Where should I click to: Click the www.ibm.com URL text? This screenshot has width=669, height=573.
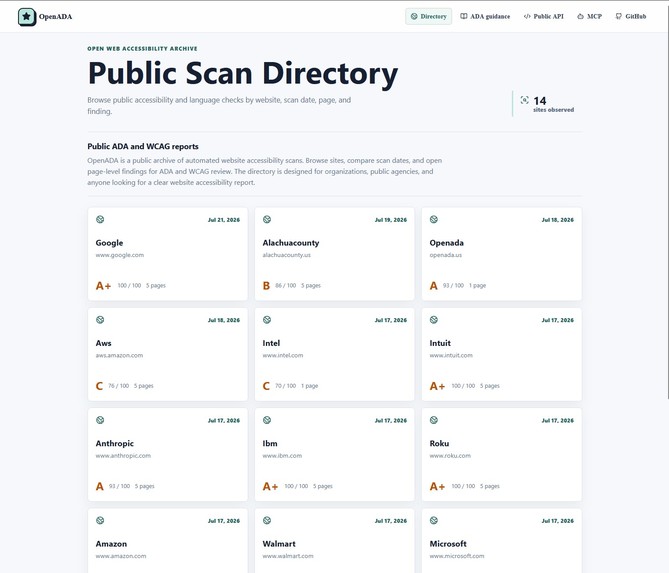(282, 455)
